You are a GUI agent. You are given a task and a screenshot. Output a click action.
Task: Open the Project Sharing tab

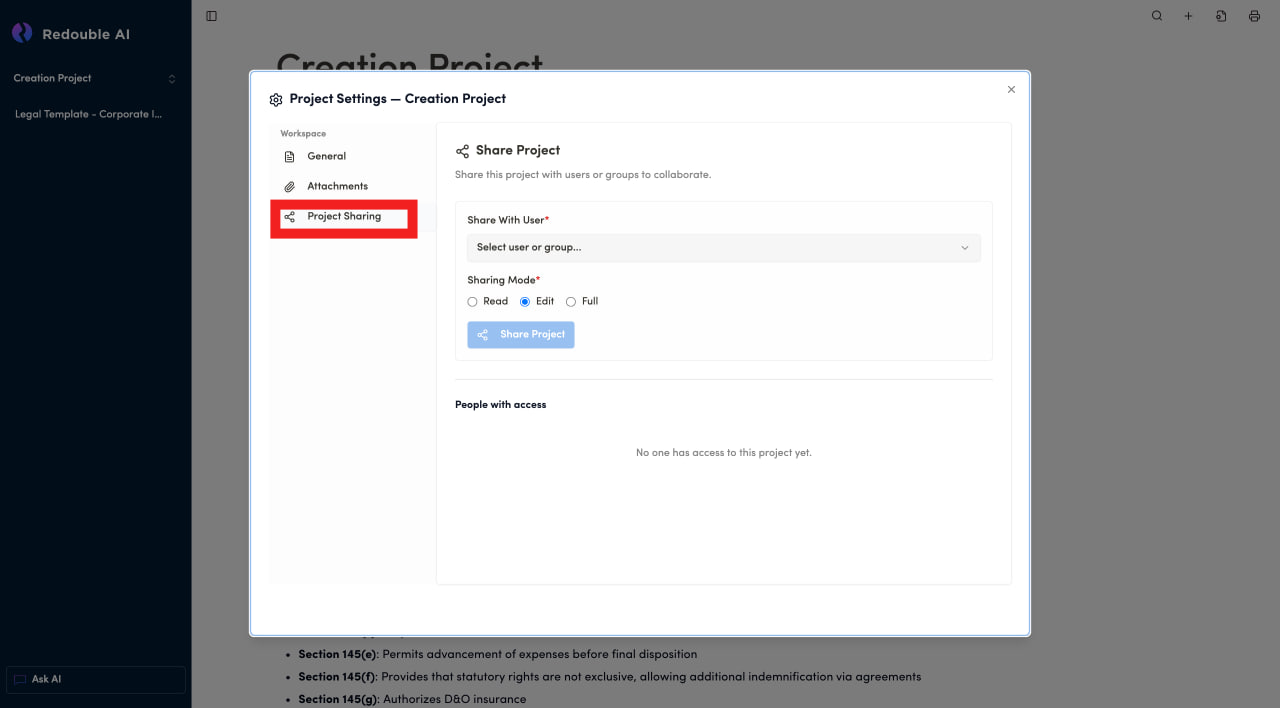tap(343, 217)
